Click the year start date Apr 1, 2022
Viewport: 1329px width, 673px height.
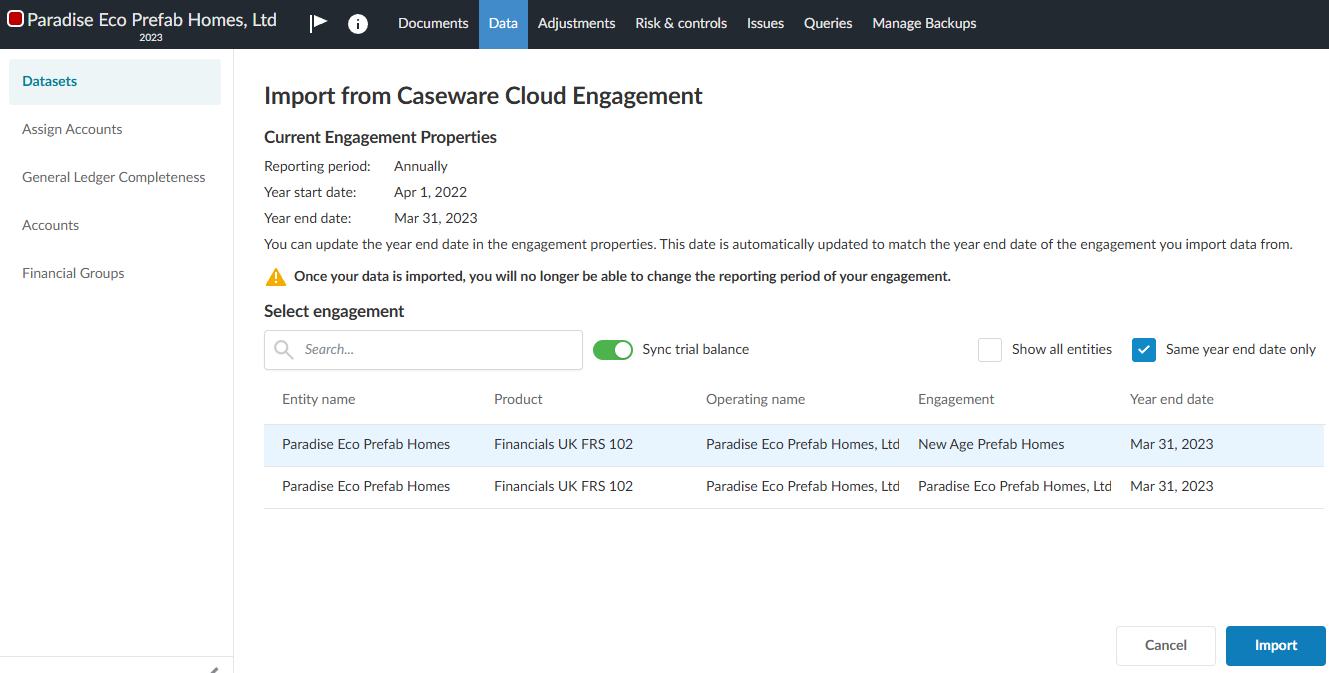click(430, 192)
